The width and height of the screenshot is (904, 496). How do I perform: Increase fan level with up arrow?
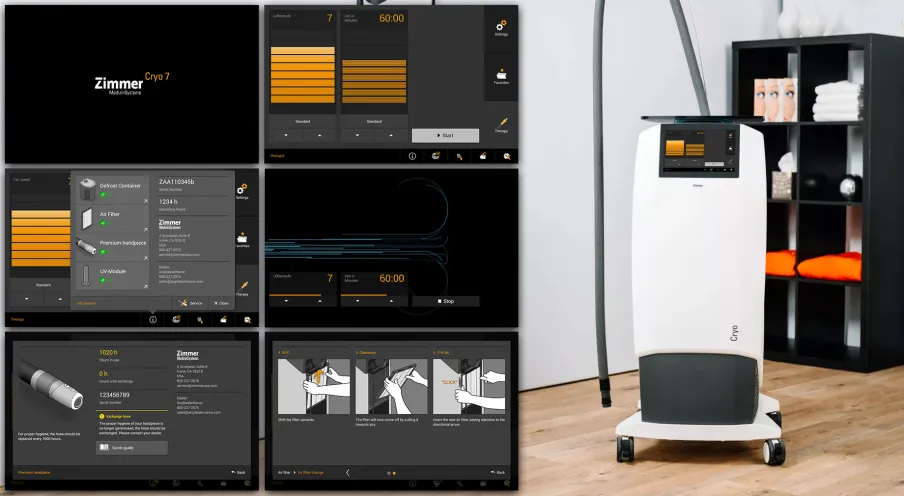pos(319,136)
